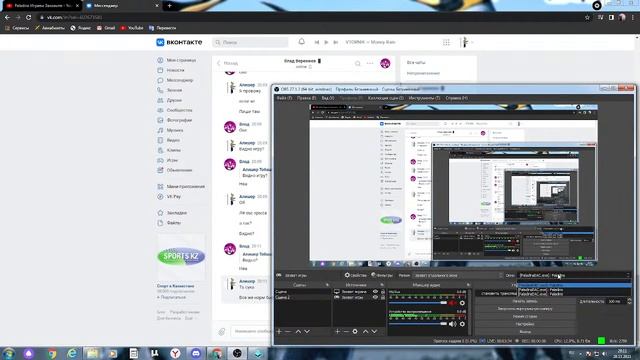This screenshot has width=640, height=360.
Task: Open VK services grid icon
Action: pyautogui.click(x=447, y=42)
